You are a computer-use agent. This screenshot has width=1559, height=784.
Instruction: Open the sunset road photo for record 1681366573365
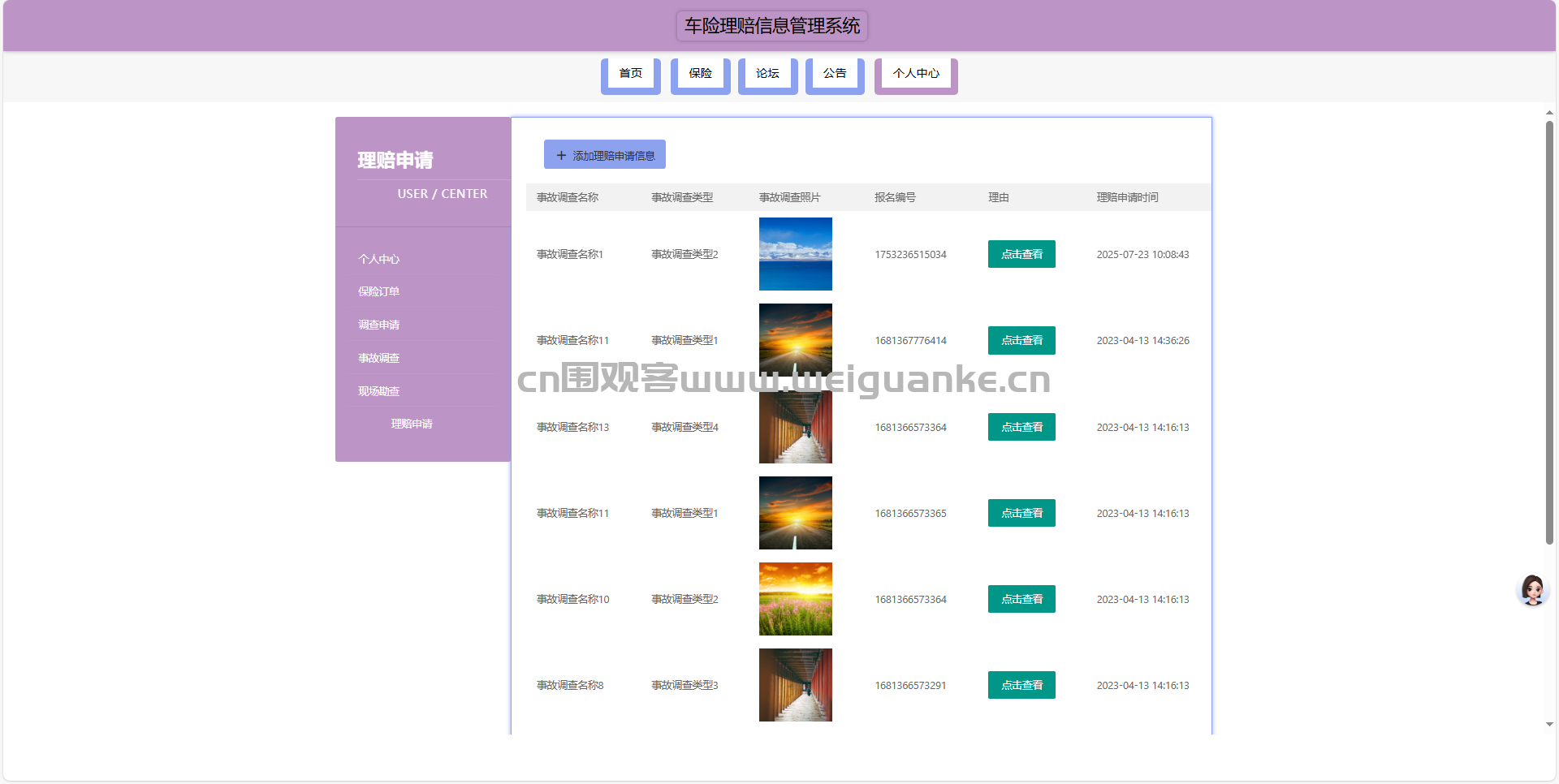coord(796,513)
